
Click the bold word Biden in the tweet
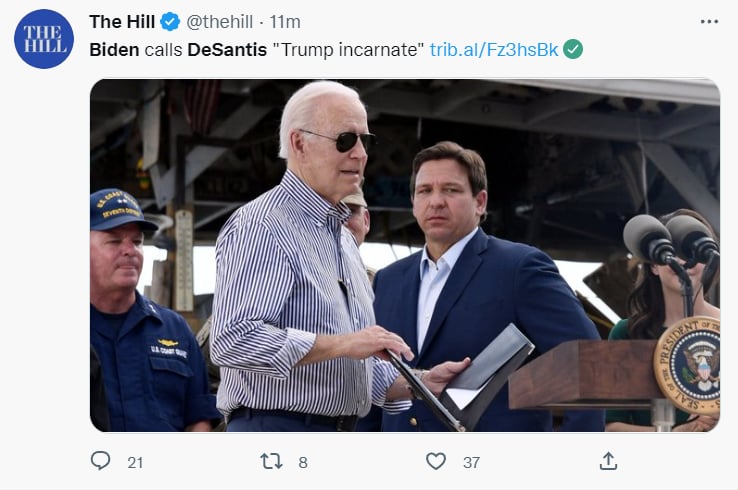pos(114,49)
